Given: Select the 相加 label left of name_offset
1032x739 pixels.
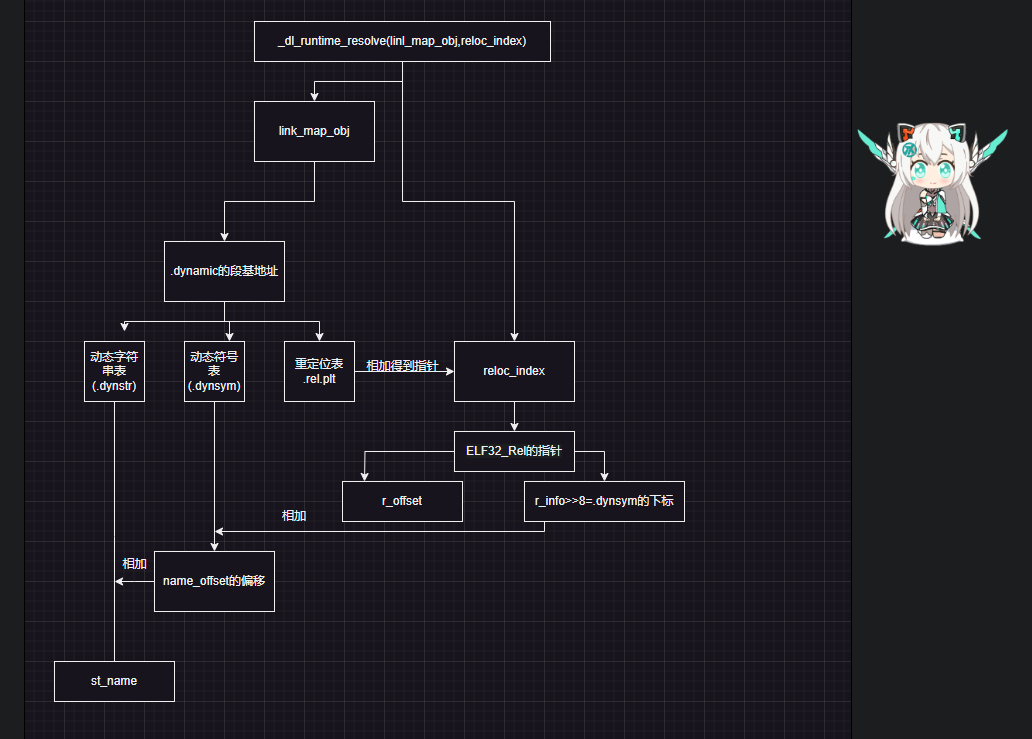Looking at the screenshot, I should 134,564.
